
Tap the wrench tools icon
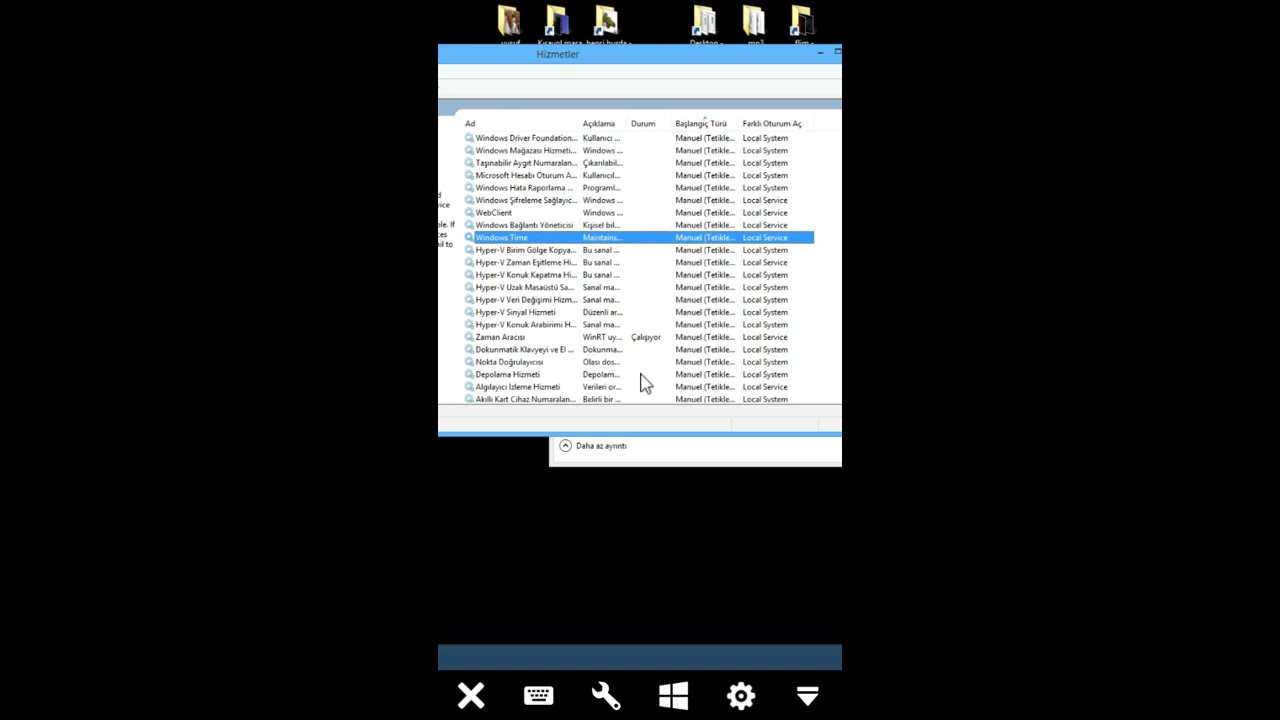[606, 696]
